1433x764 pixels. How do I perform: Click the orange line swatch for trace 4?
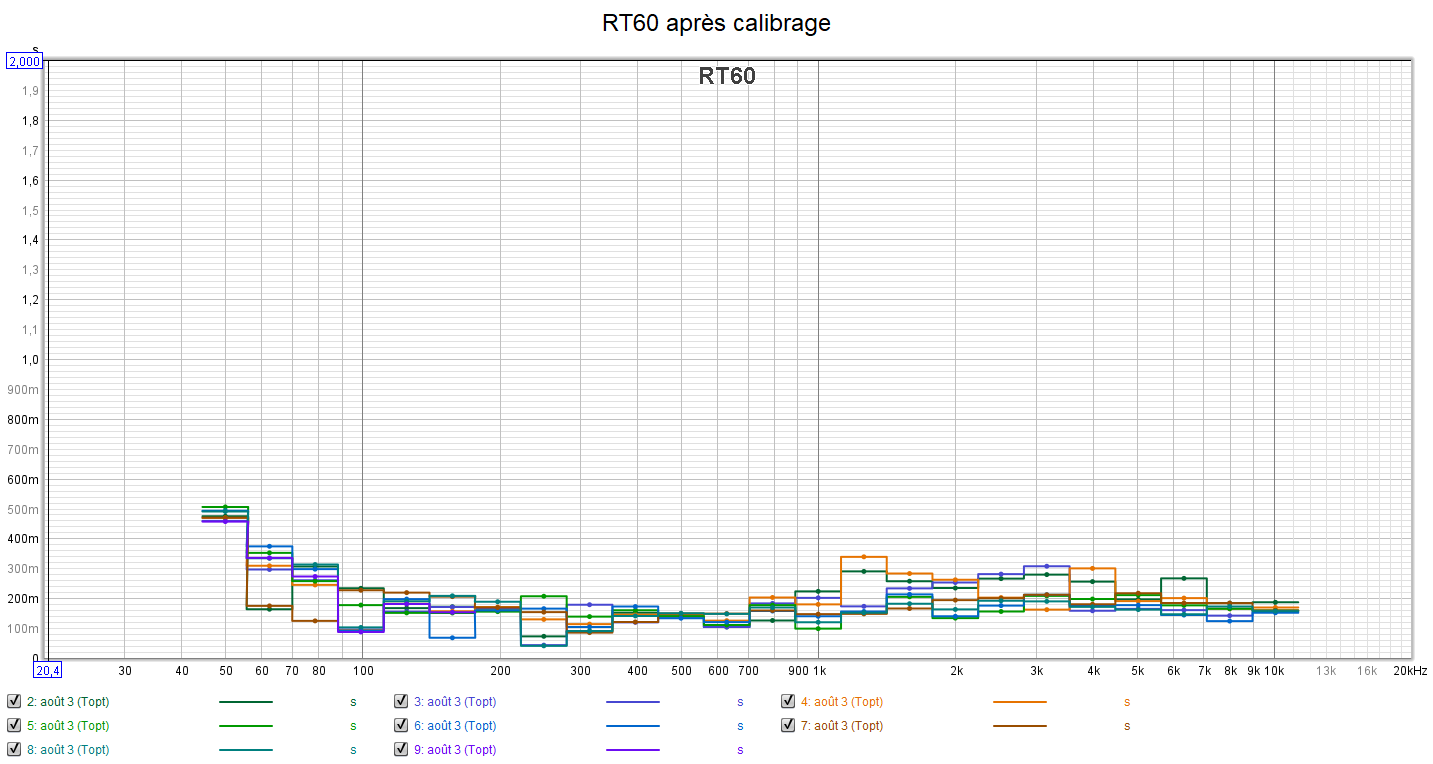click(1019, 702)
